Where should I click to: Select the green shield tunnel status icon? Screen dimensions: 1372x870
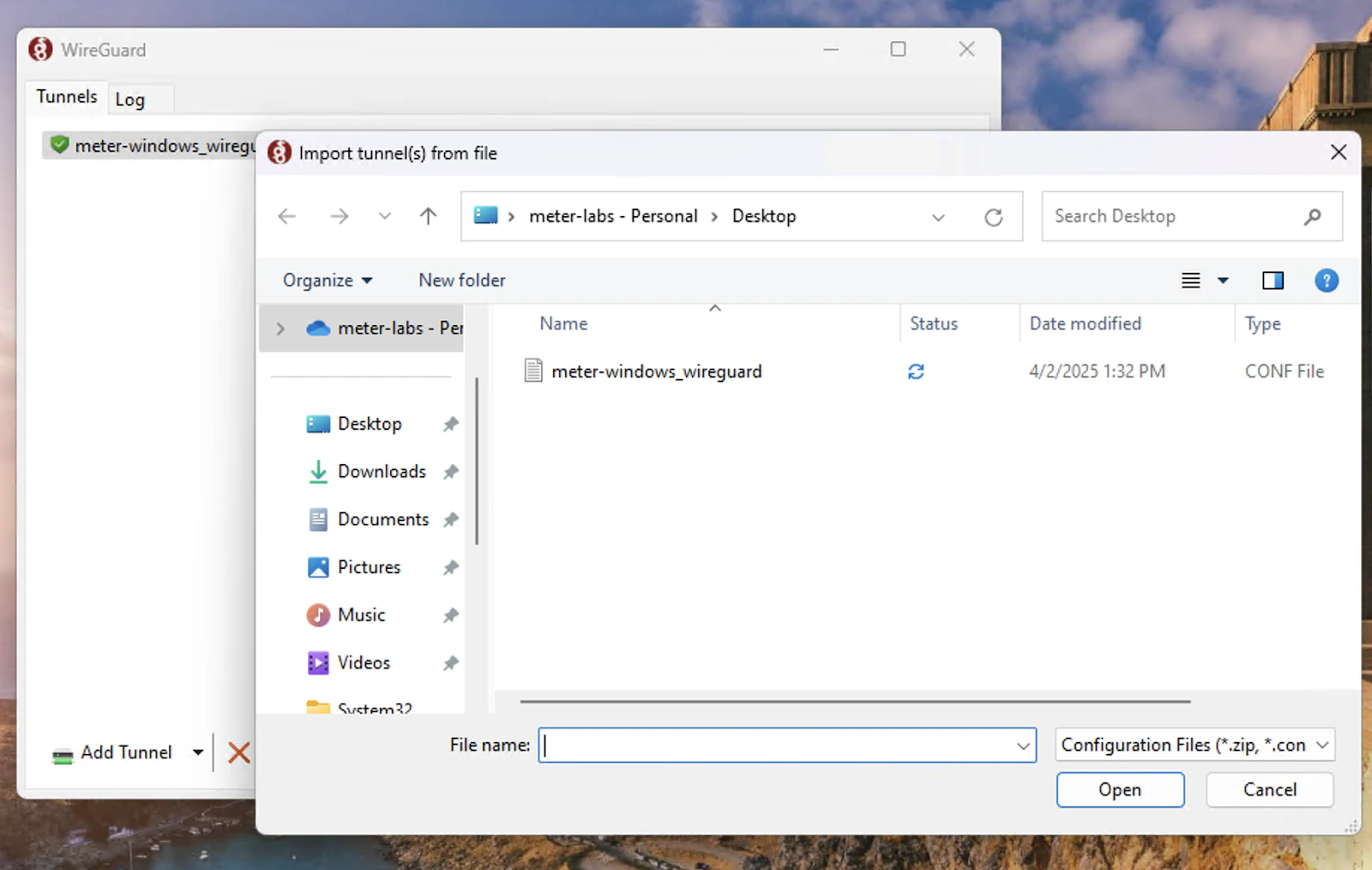pyautogui.click(x=58, y=144)
